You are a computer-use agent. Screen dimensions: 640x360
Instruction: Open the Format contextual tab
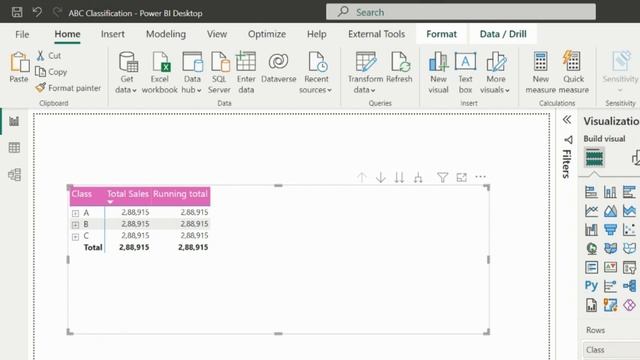[x=441, y=34]
